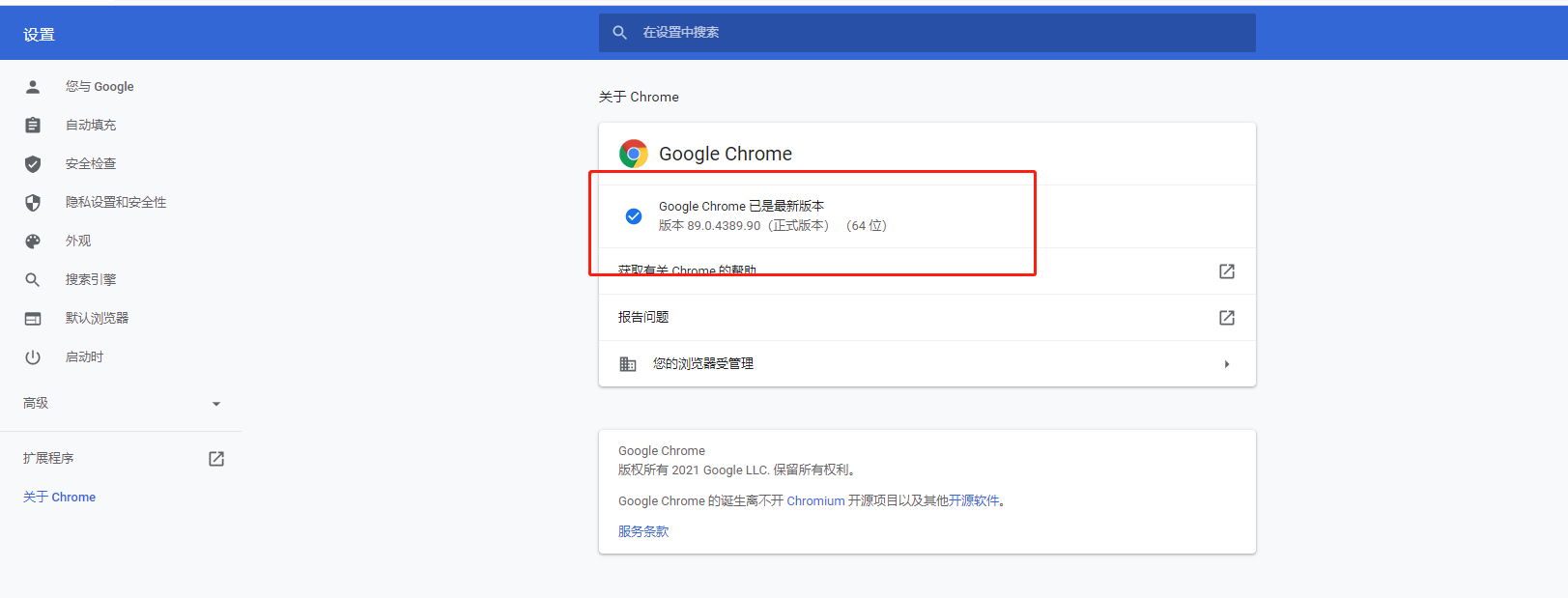Click the external link icon beside 扩展程序
Screen dimensions: 1568x598
216,459
